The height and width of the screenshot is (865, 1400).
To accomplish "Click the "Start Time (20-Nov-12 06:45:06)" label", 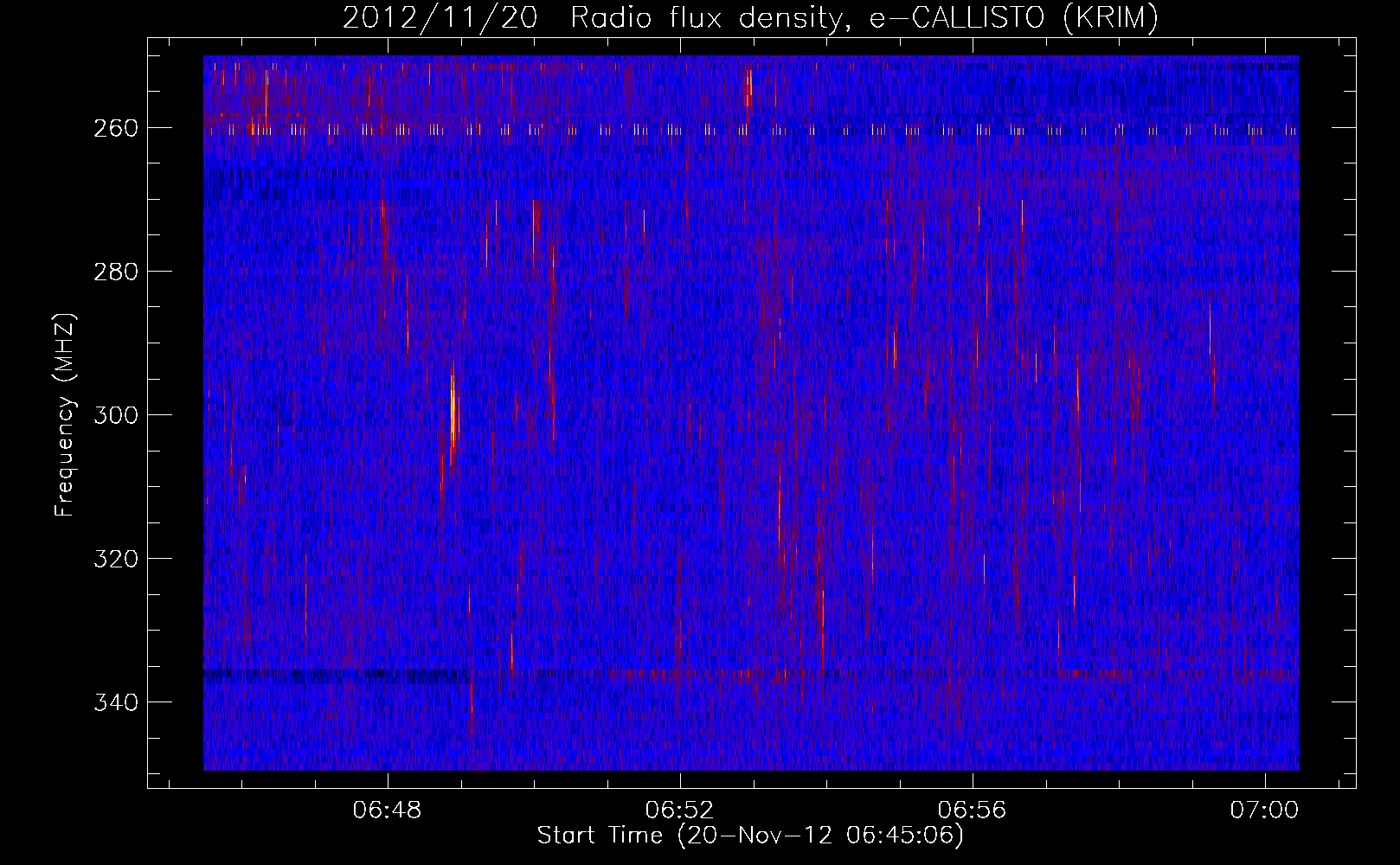I will (x=750, y=836).
